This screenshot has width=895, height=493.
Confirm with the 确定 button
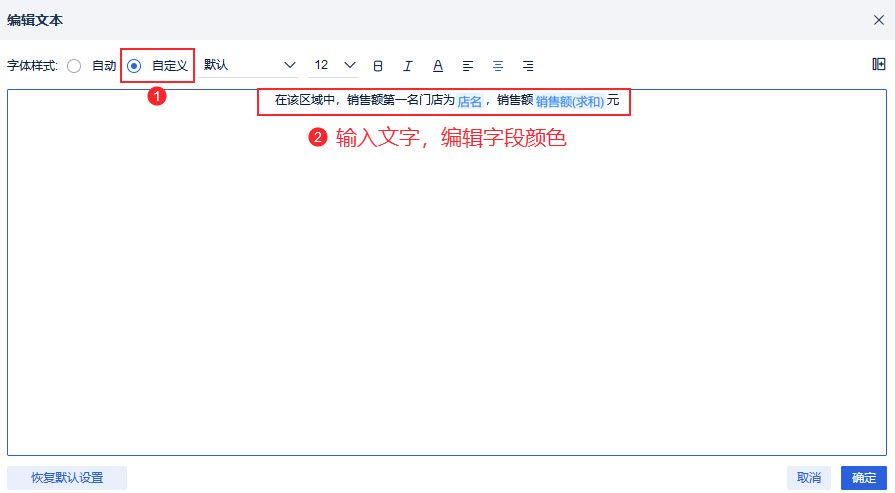click(864, 478)
